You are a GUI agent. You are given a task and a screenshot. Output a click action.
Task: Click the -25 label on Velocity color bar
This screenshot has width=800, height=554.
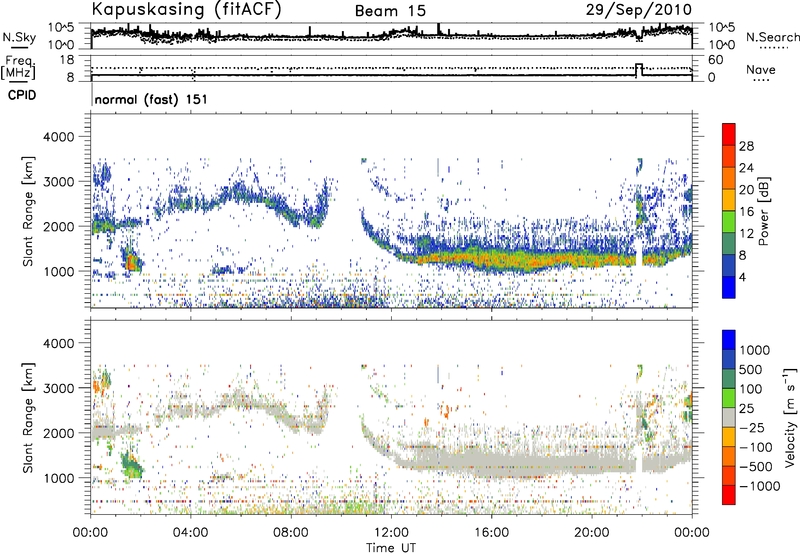point(752,427)
